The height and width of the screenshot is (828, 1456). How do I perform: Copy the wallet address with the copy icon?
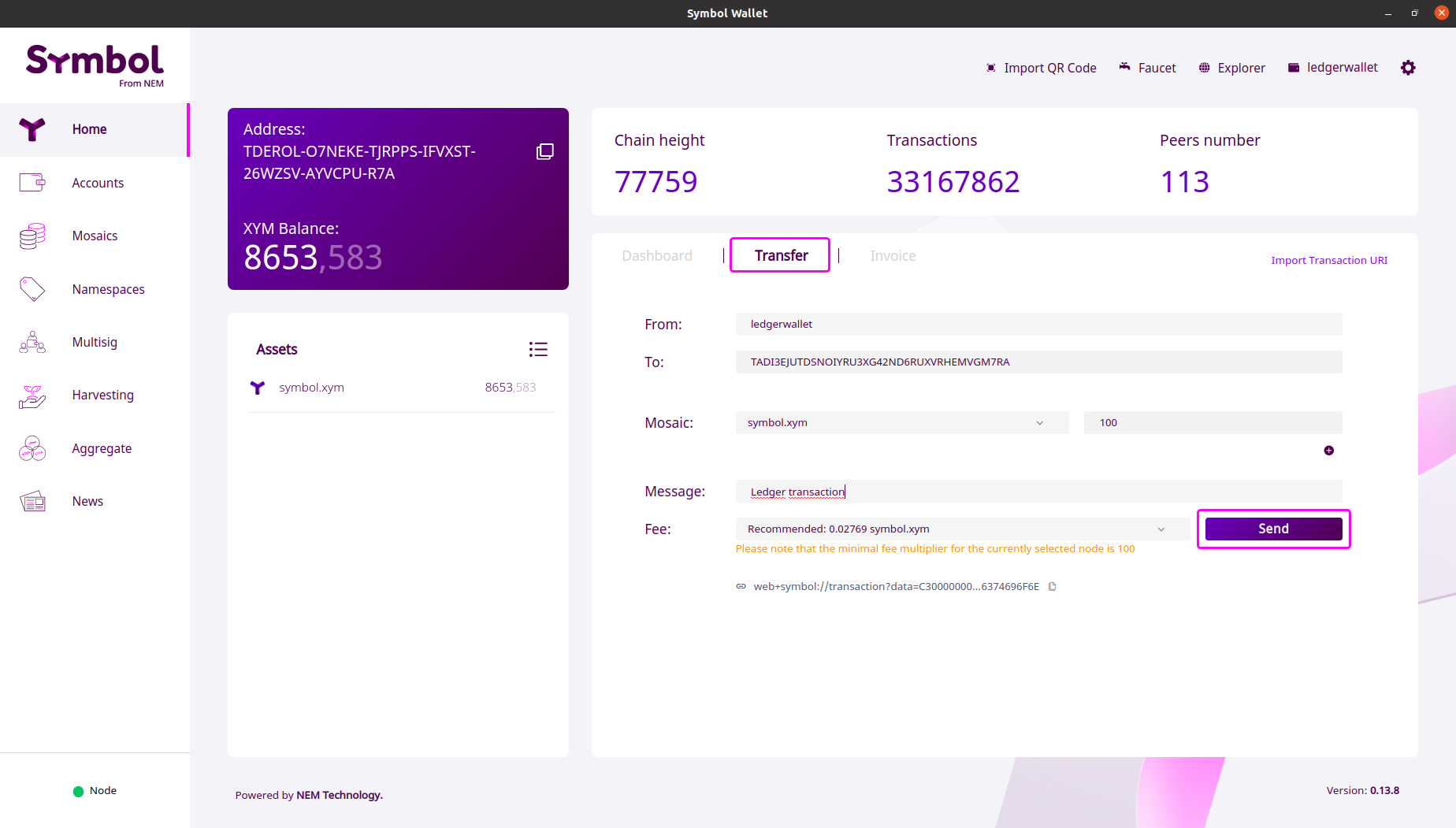[545, 151]
